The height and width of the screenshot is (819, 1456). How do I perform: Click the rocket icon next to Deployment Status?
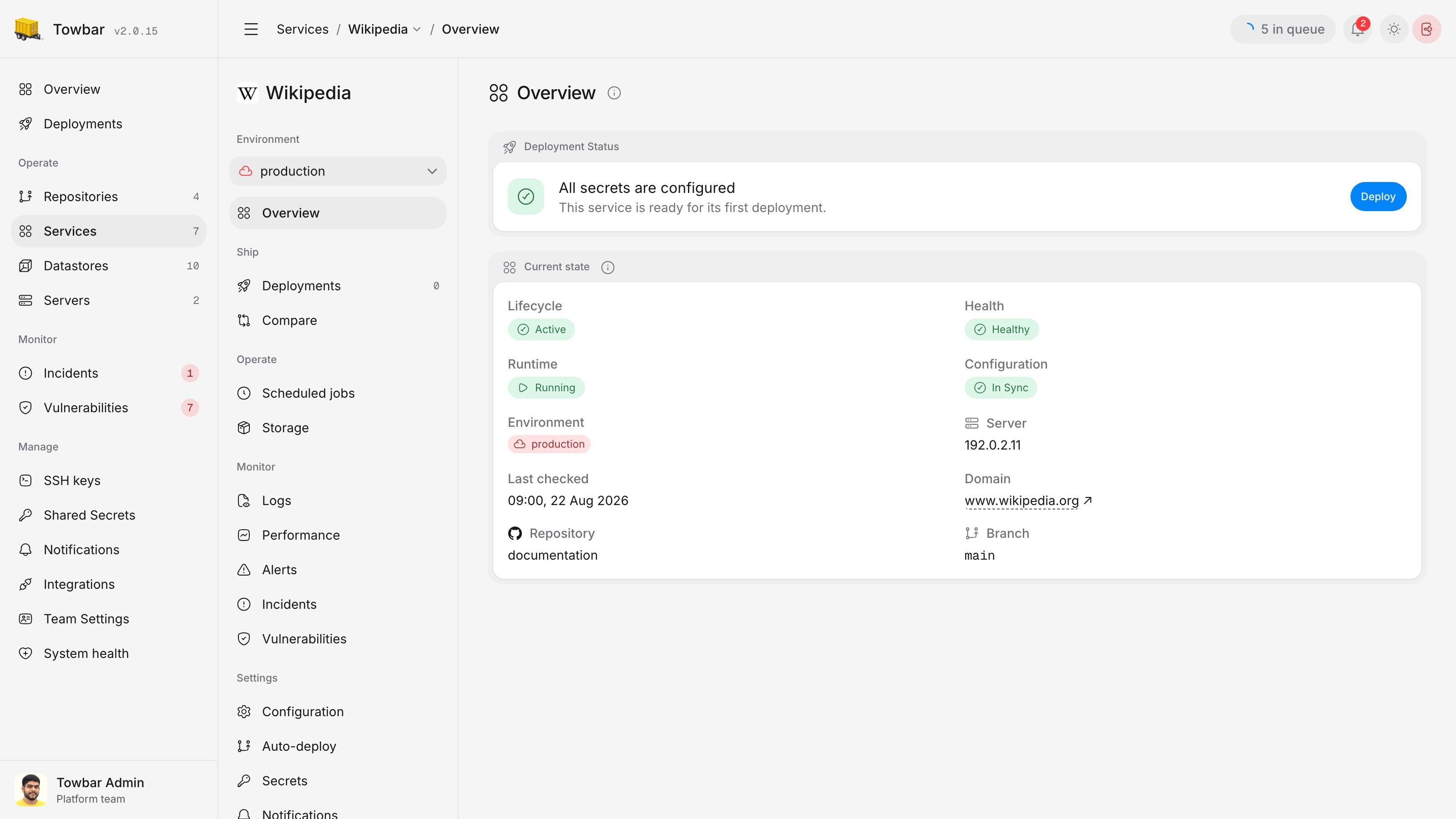click(509, 147)
